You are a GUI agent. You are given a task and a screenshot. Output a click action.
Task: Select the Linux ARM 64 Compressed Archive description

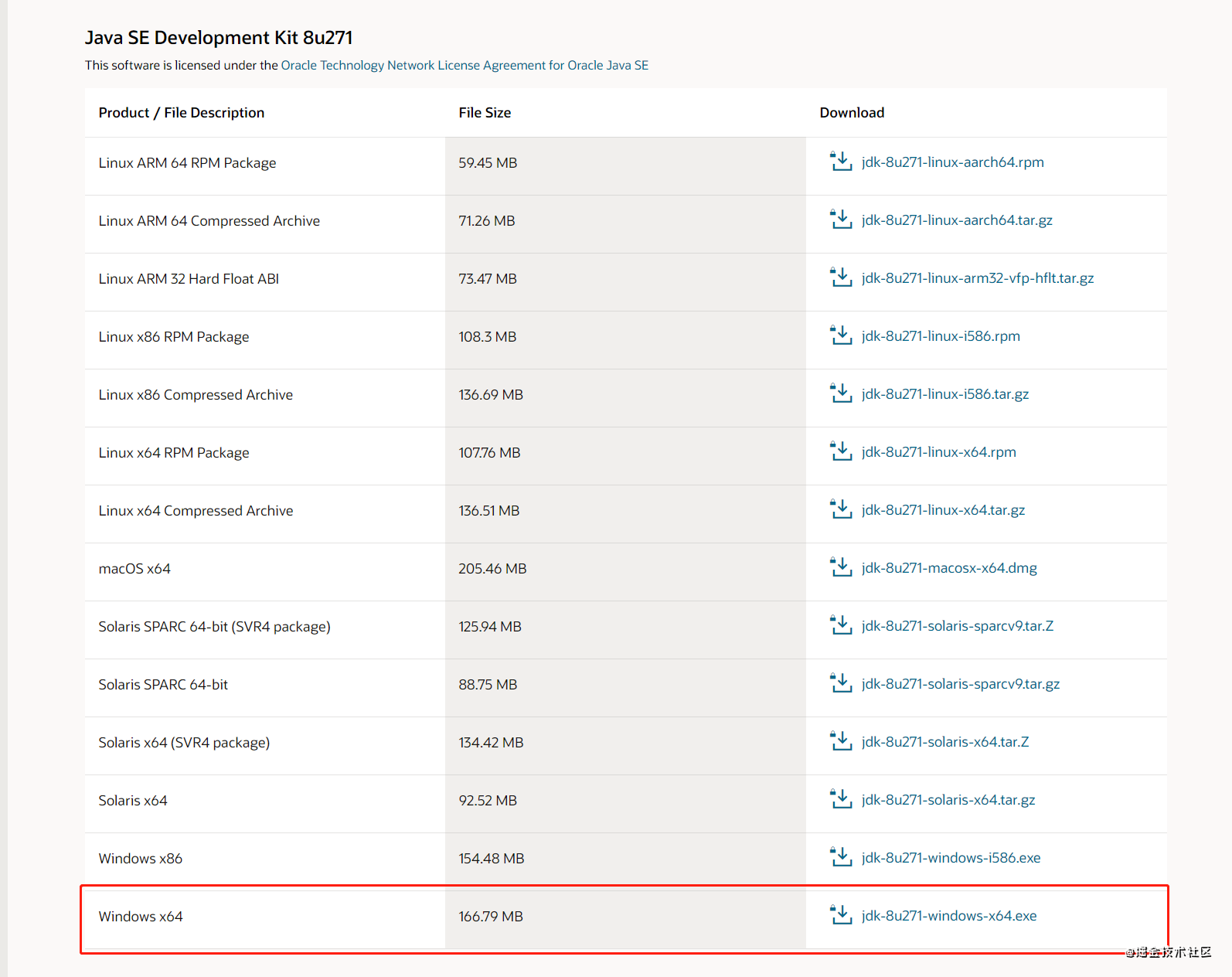[209, 221]
